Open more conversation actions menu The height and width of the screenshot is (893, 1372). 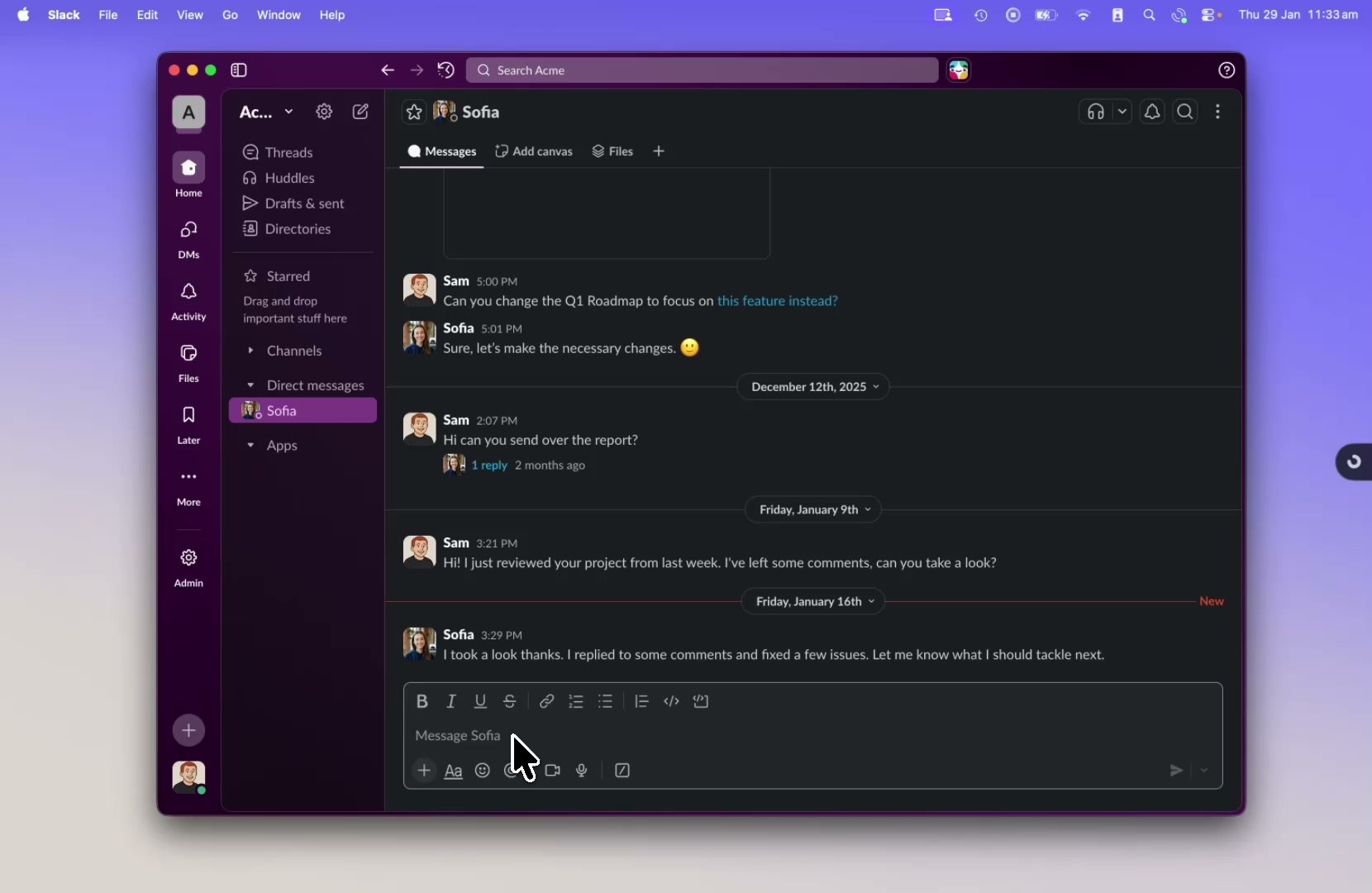pos(1218,112)
